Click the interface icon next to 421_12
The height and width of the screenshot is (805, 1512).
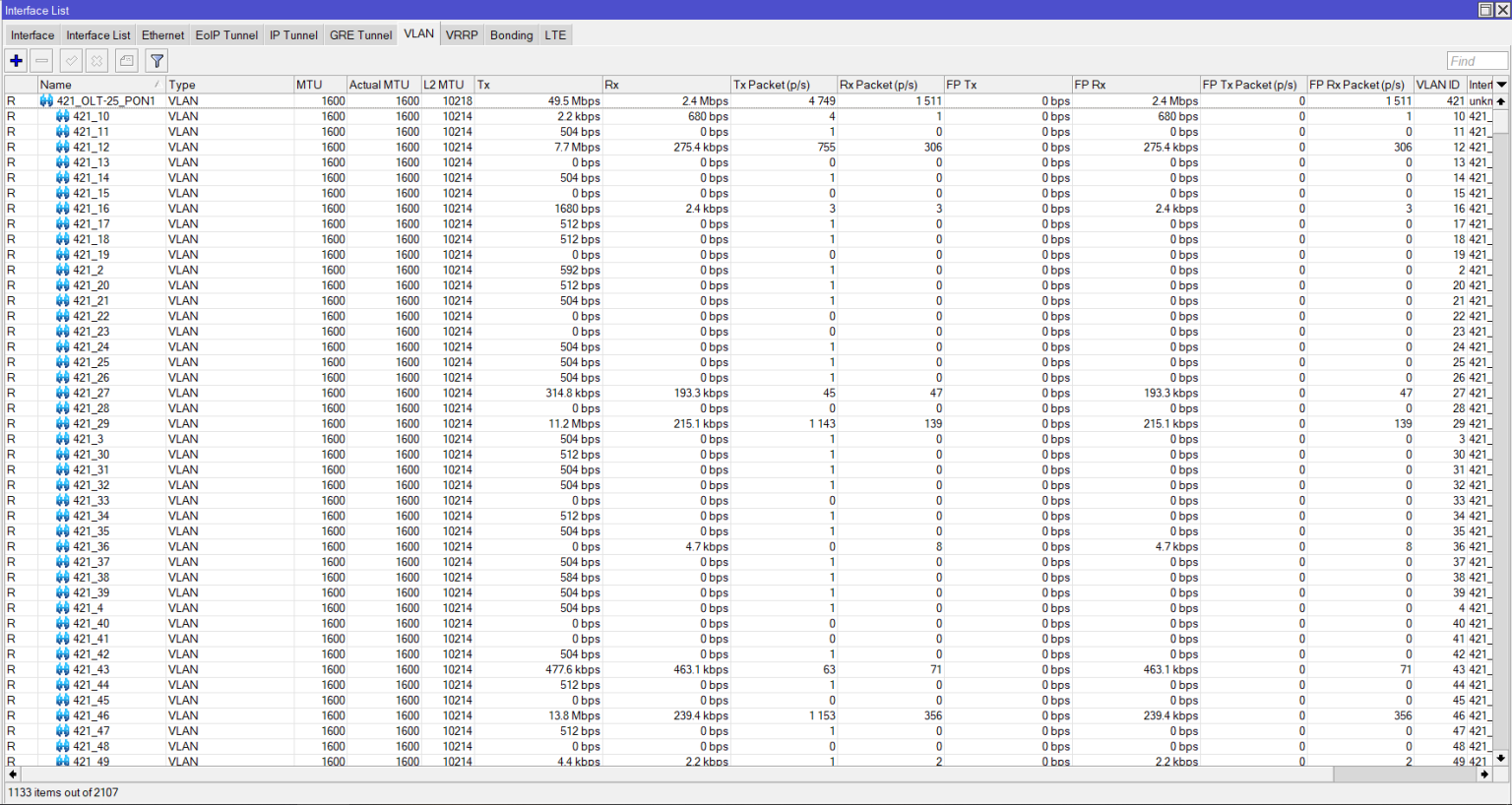pos(61,147)
